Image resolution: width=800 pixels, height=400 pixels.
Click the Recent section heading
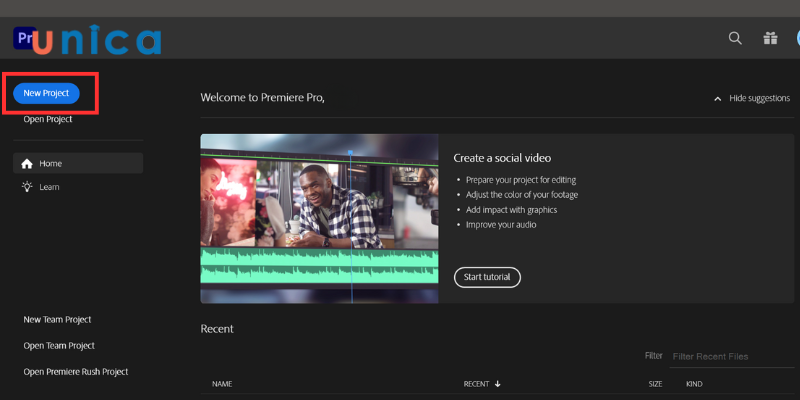(217, 329)
